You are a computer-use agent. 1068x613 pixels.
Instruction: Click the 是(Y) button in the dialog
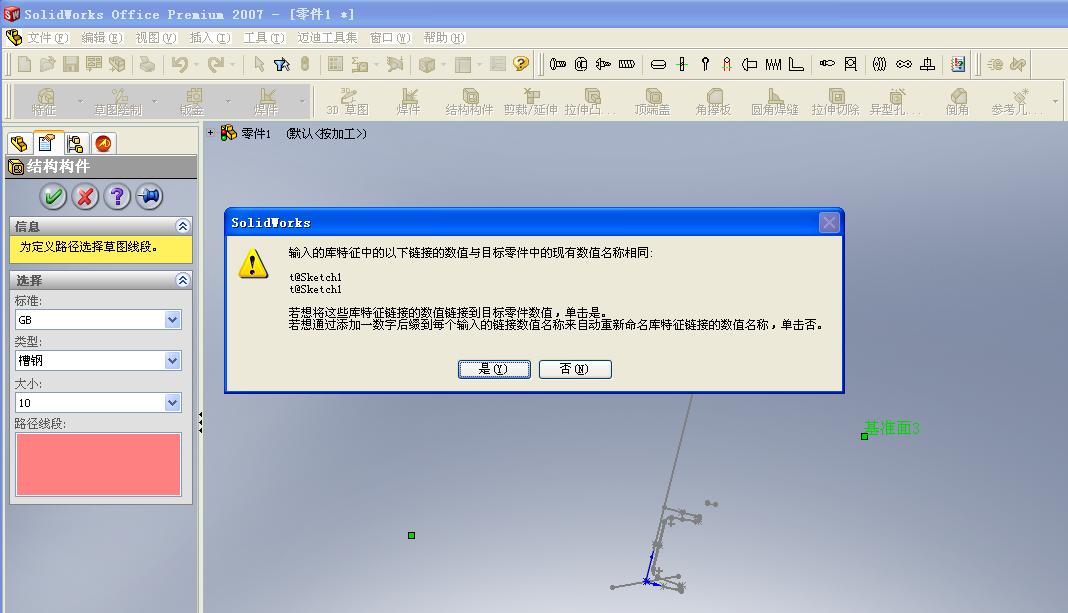(x=493, y=369)
